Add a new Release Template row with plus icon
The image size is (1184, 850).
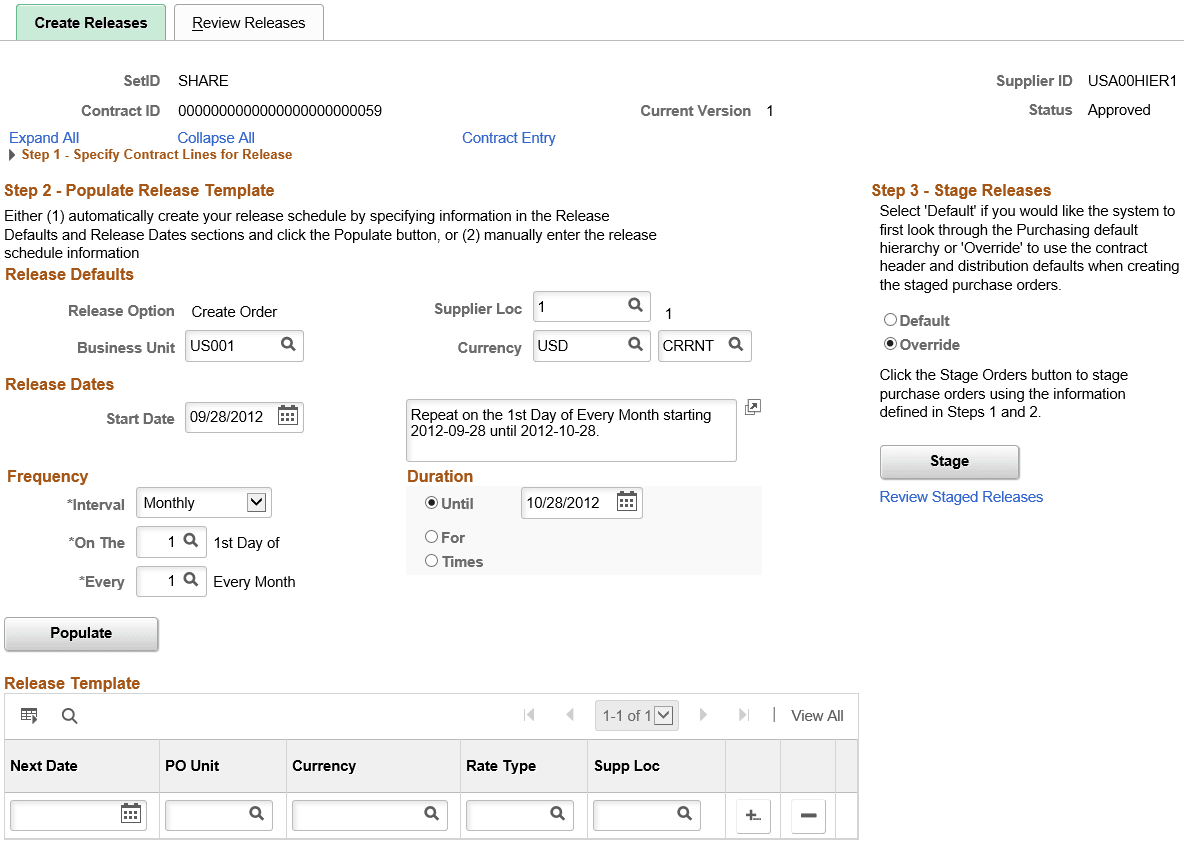point(752,815)
